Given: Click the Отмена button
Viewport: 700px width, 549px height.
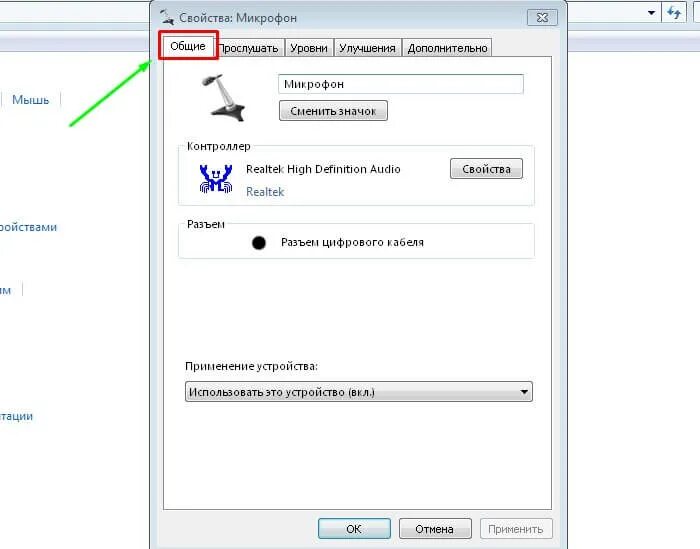Looking at the screenshot, I should click(435, 529).
